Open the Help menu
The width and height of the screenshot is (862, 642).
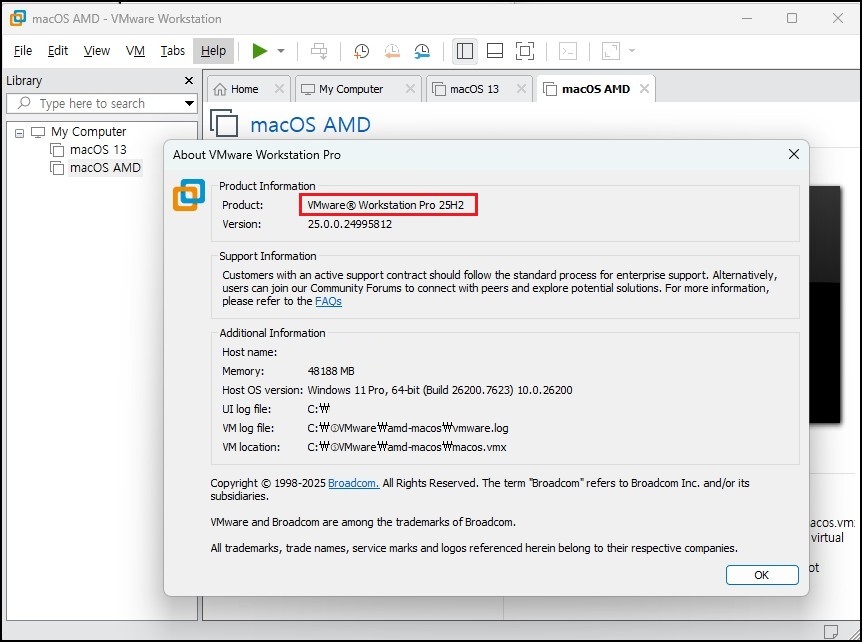tap(213, 51)
